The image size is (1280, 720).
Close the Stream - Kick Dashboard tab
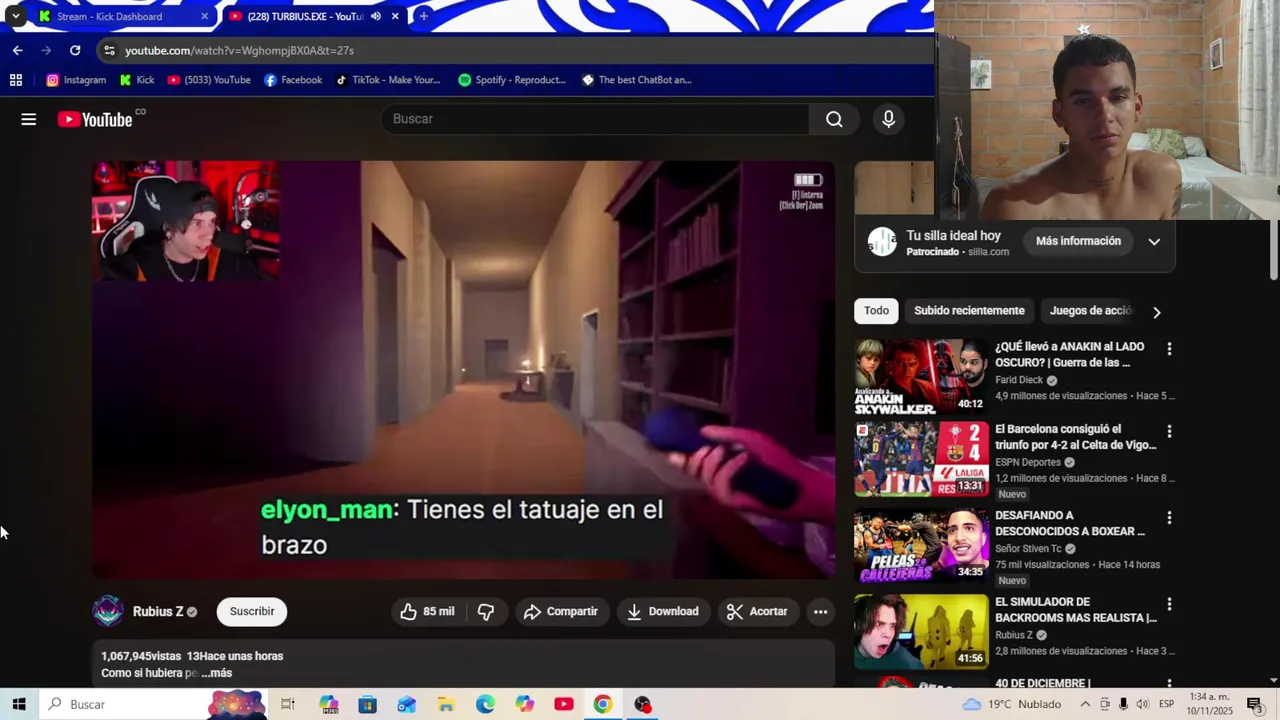point(205,16)
